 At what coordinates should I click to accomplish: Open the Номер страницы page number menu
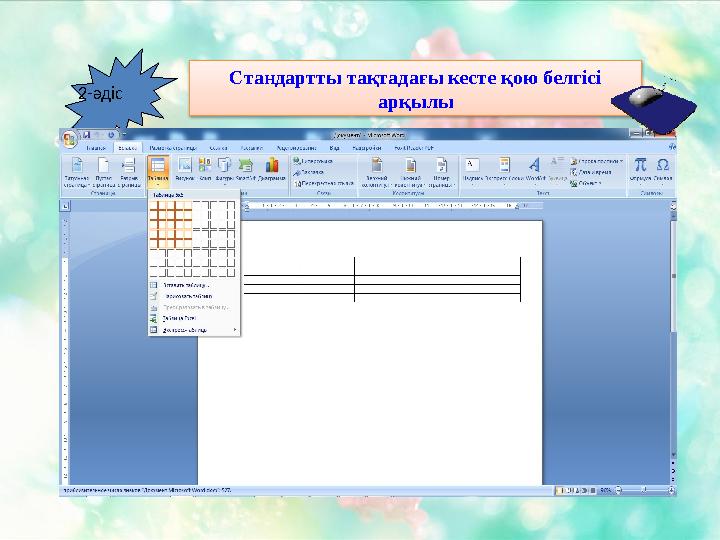[441, 172]
